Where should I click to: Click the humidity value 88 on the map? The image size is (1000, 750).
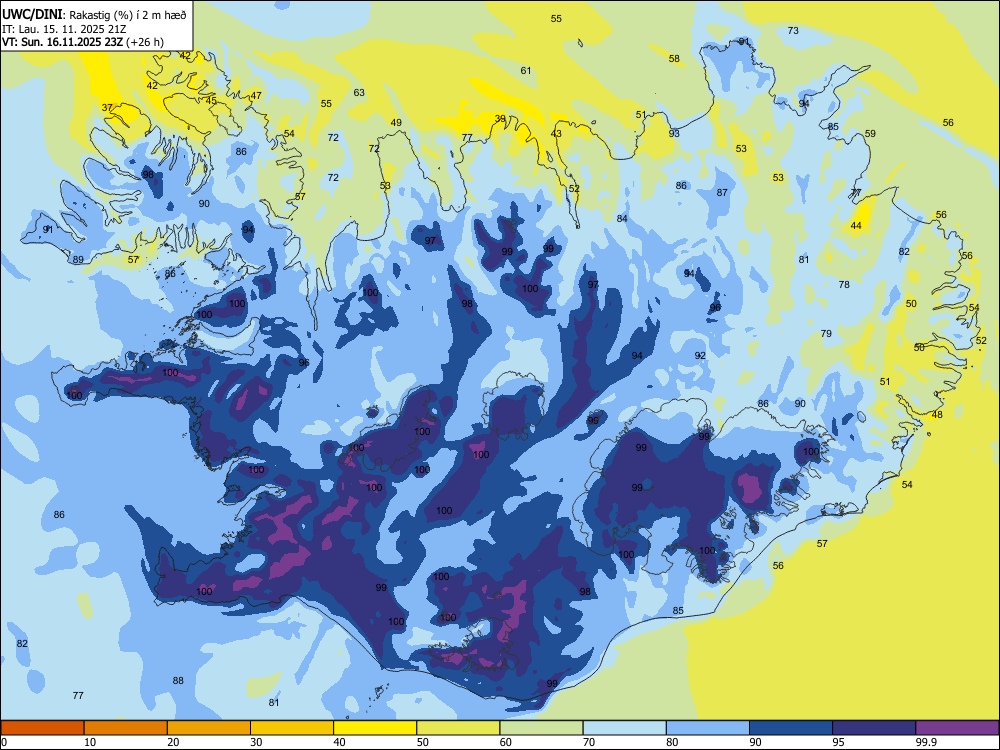tap(178, 680)
